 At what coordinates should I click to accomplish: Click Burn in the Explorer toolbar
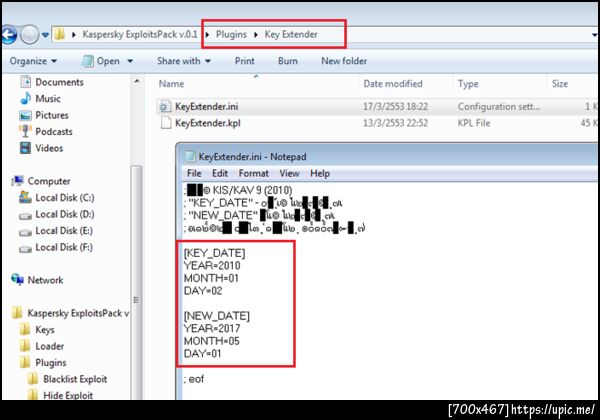click(x=288, y=61)
